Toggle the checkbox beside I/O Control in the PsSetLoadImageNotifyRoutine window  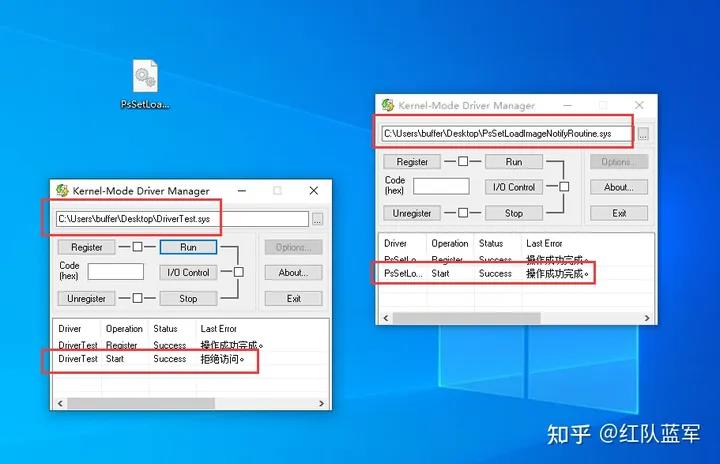pyautogui.click(x=564, y=187)
